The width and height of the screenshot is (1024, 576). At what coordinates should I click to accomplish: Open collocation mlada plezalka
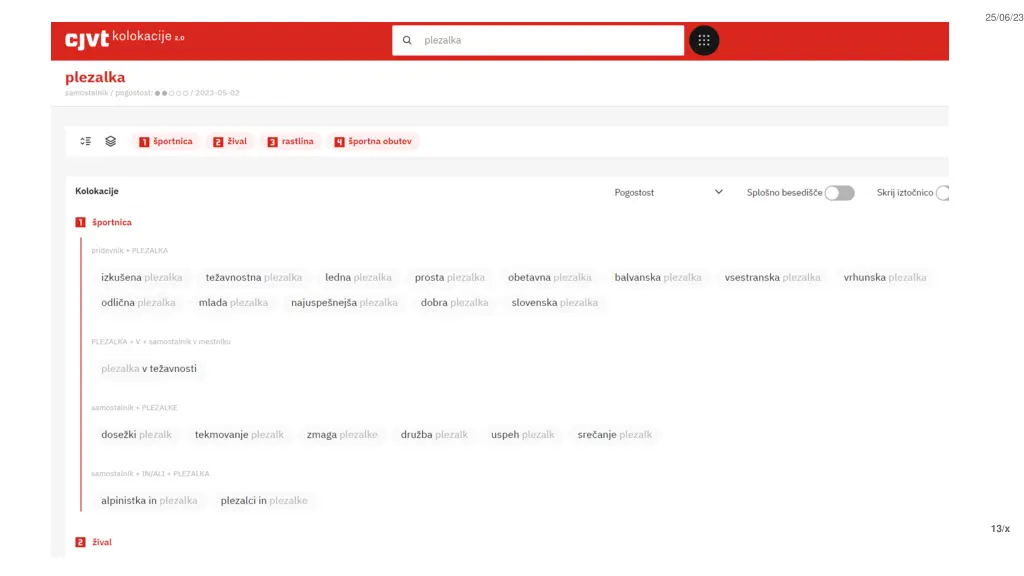233,303
